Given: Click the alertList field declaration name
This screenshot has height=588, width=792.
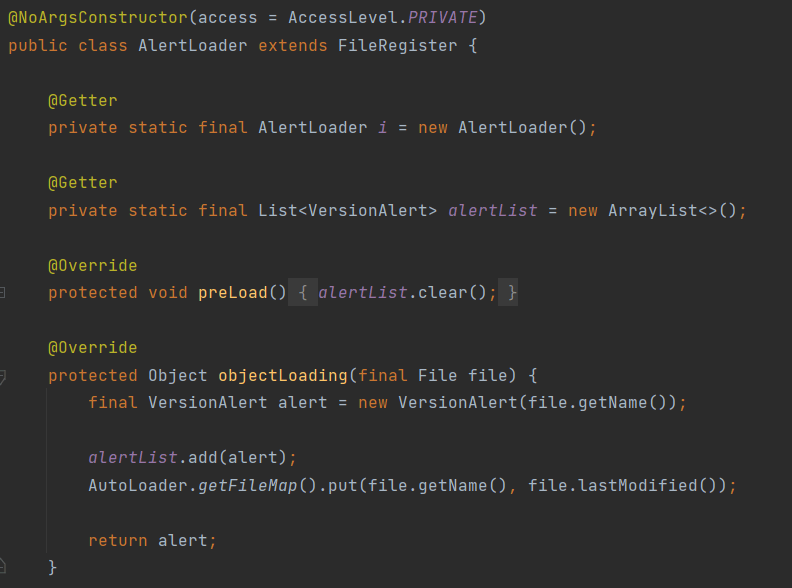Looking at the screenshot, I should tap(492, 210).
